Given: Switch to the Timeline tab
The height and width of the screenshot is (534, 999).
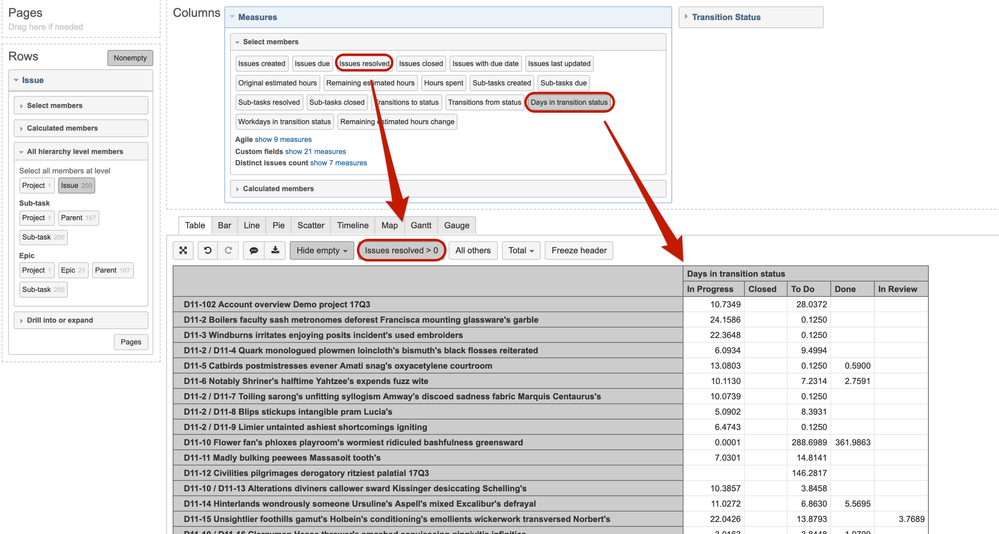Looking at the screenshot, I should point(353,226).
